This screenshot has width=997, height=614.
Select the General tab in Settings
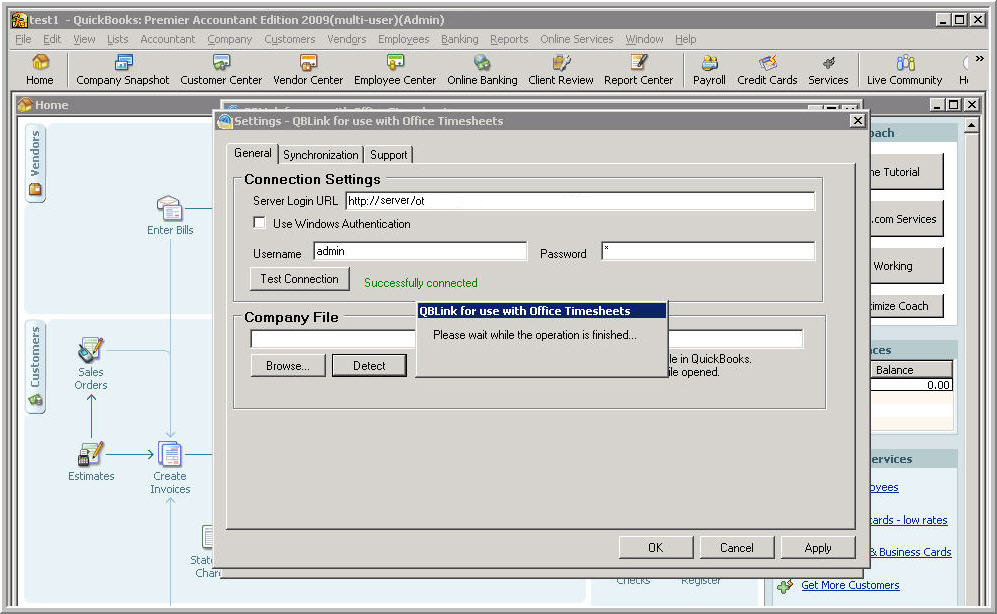(252, 153)
